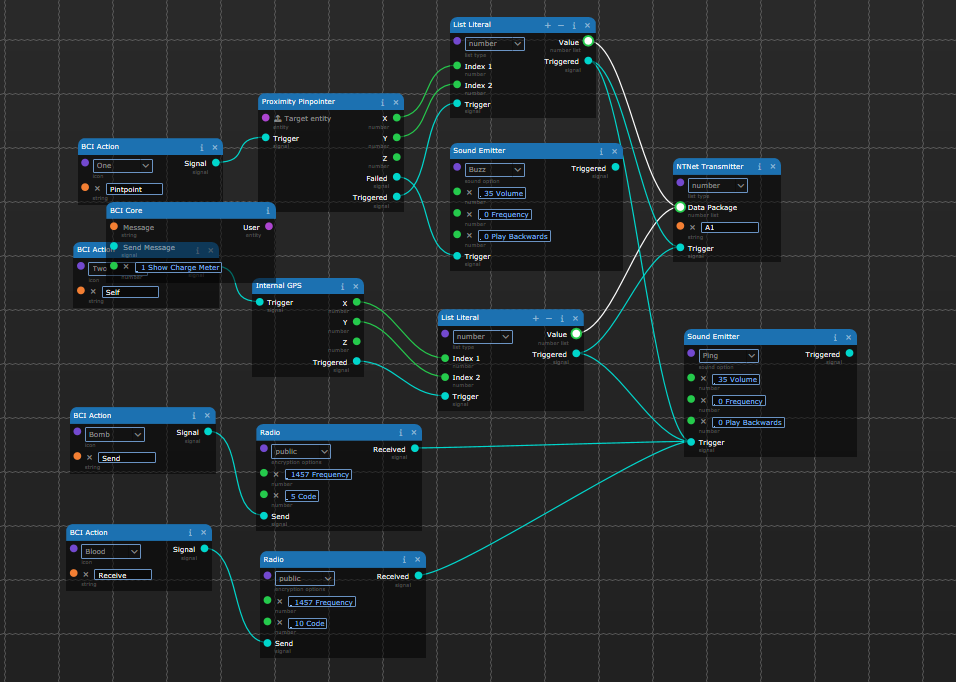
Task: Click the info icon on the Buzz Sound Emitter
Action: click(601, 150)
